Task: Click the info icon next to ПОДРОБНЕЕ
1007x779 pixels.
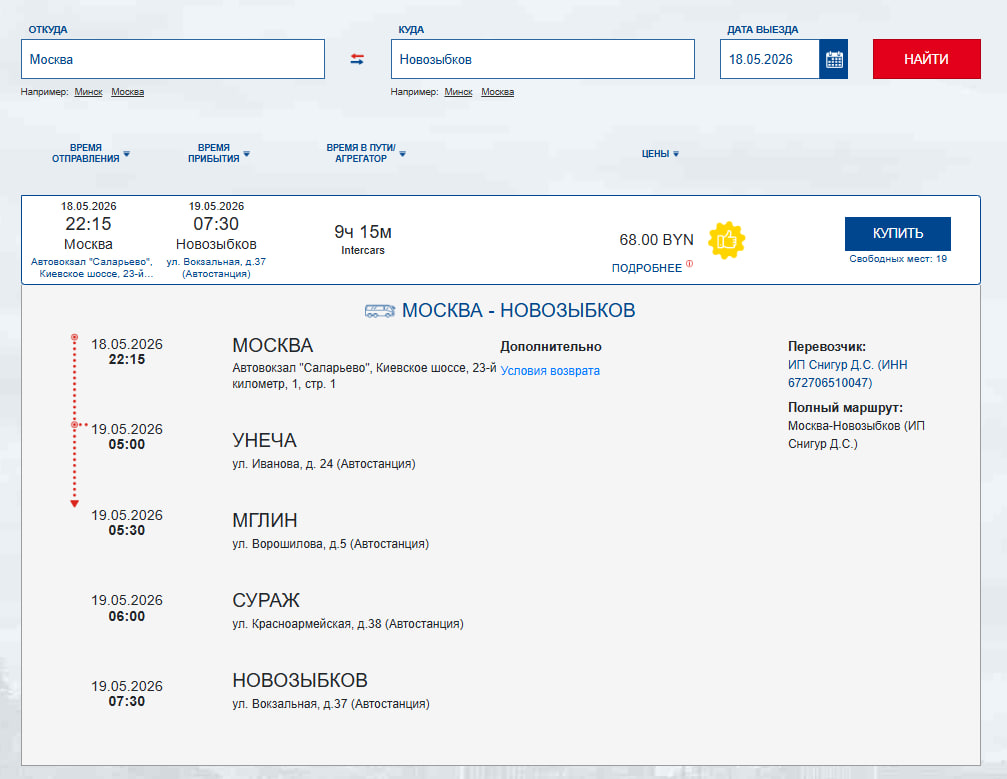Action: tap(689, 264)
